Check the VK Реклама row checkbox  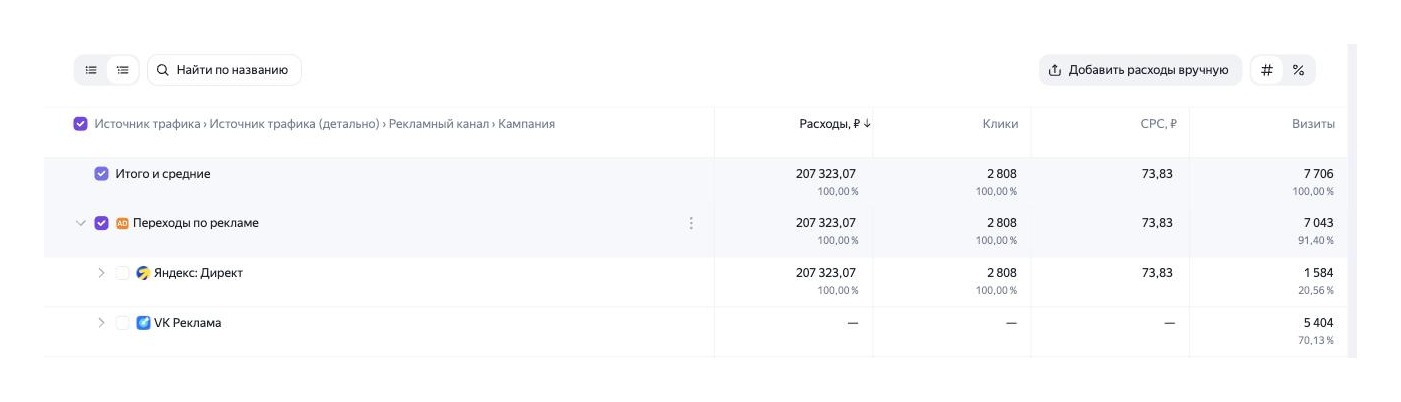tap(122, 323)
